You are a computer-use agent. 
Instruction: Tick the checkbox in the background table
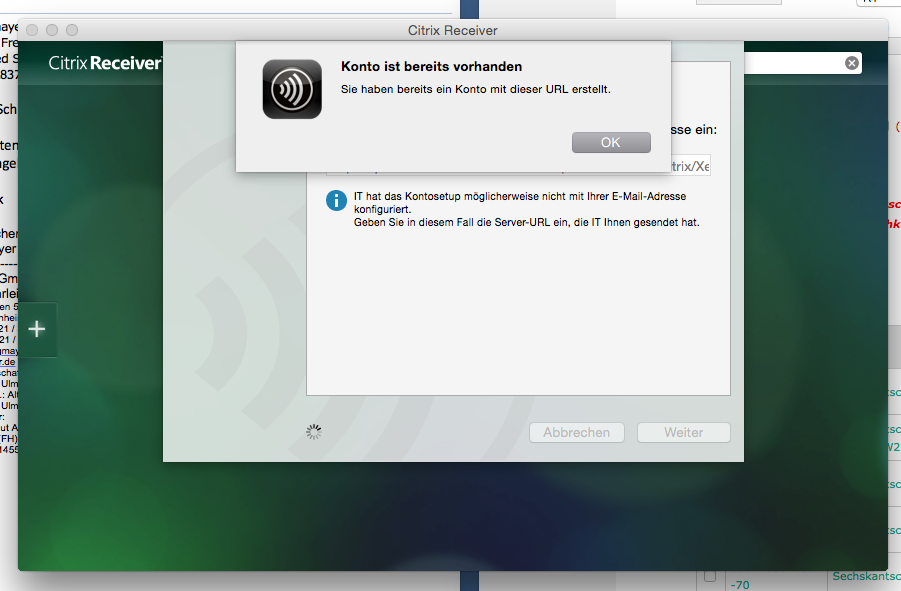coord(710,575)
